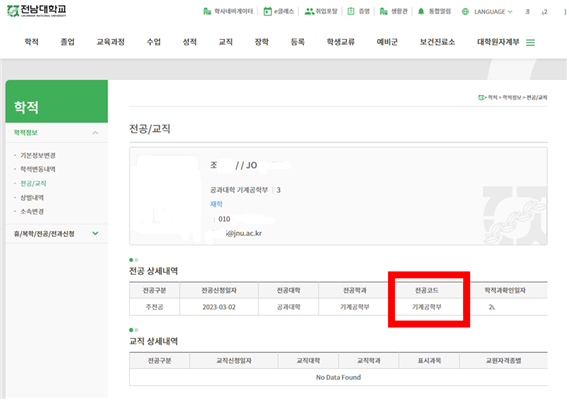Open the hamburger full-menu icon

click(531, 43)
